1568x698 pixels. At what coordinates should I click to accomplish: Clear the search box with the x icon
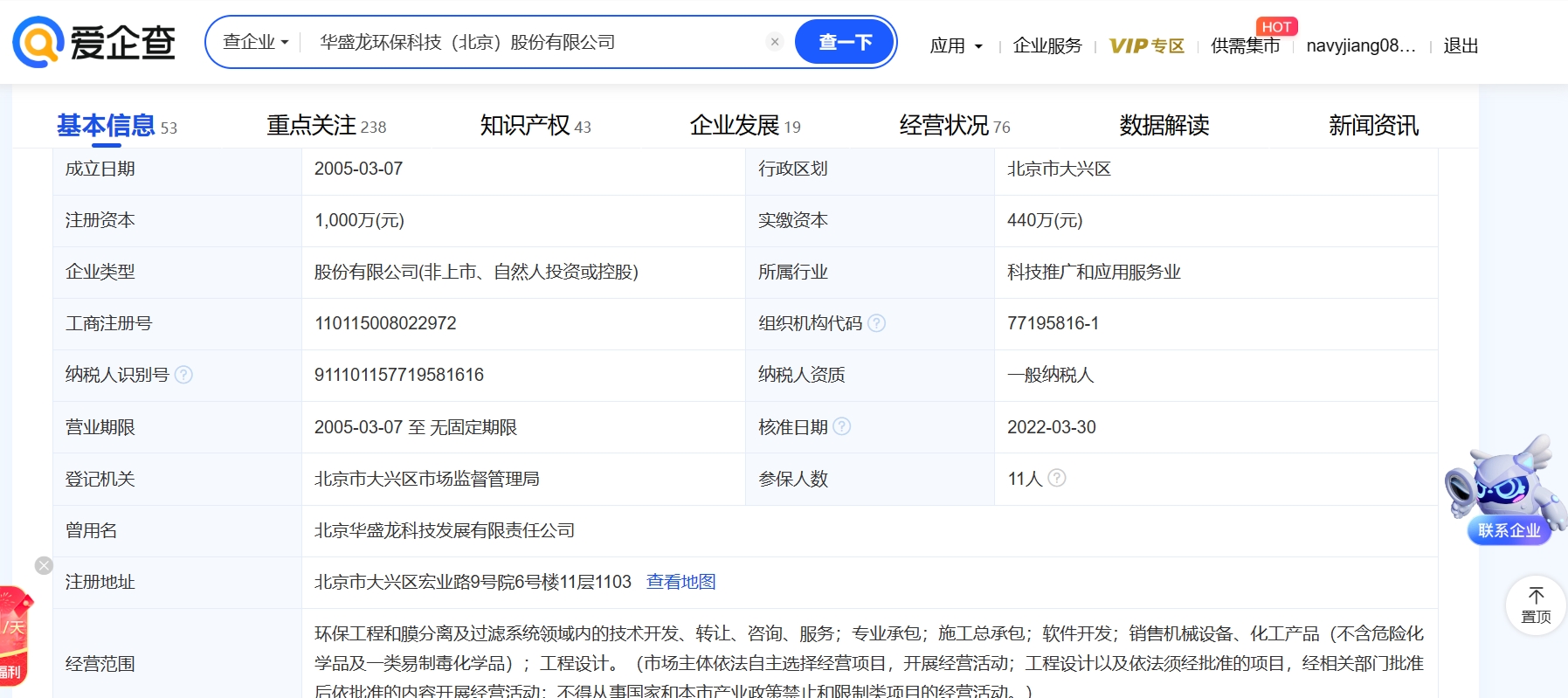[774, 42]
